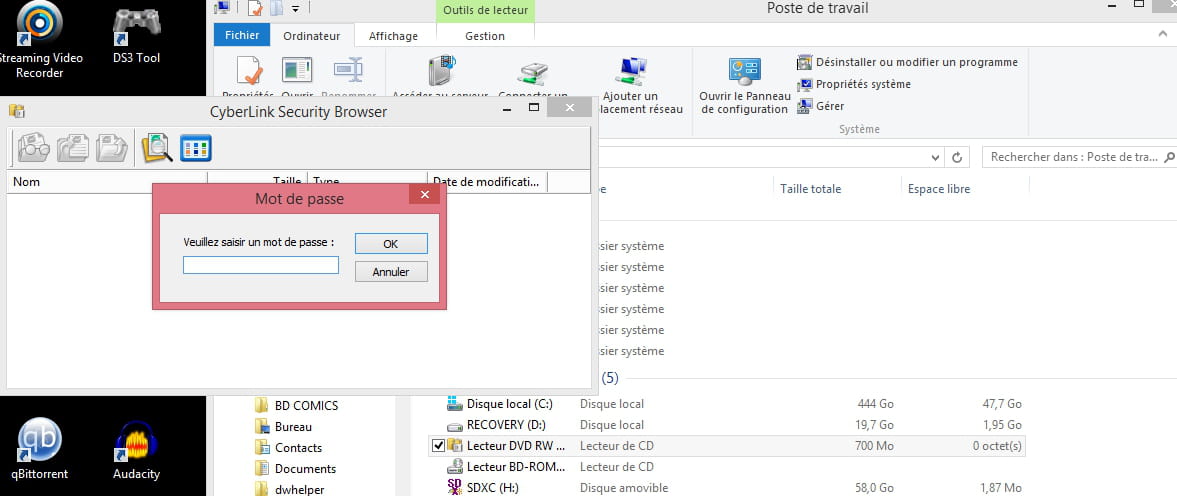The width and height of the screenshot is (1177, 496).
Task: Click the Lecteur BD-ROM drive icon
Action: [455, 467]
